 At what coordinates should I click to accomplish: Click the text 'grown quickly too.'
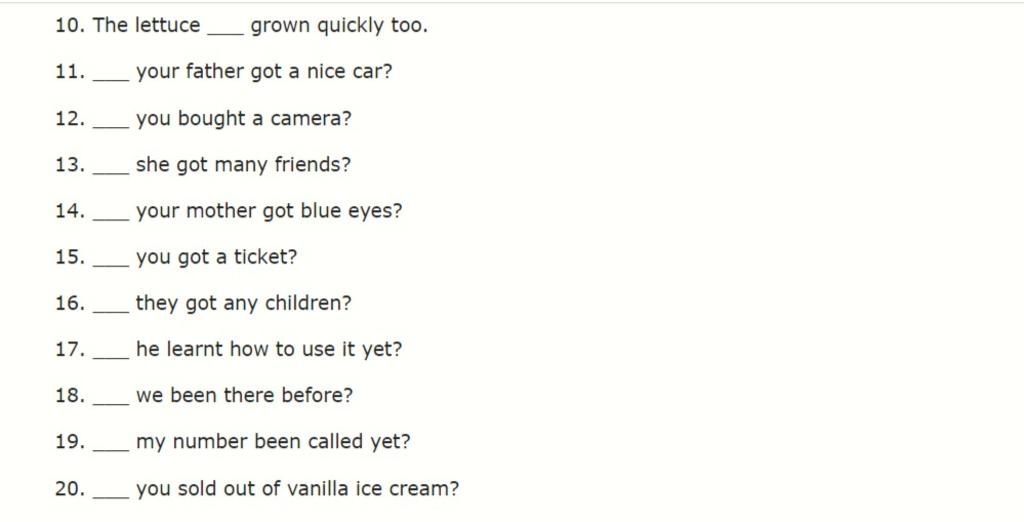point(339,26)
